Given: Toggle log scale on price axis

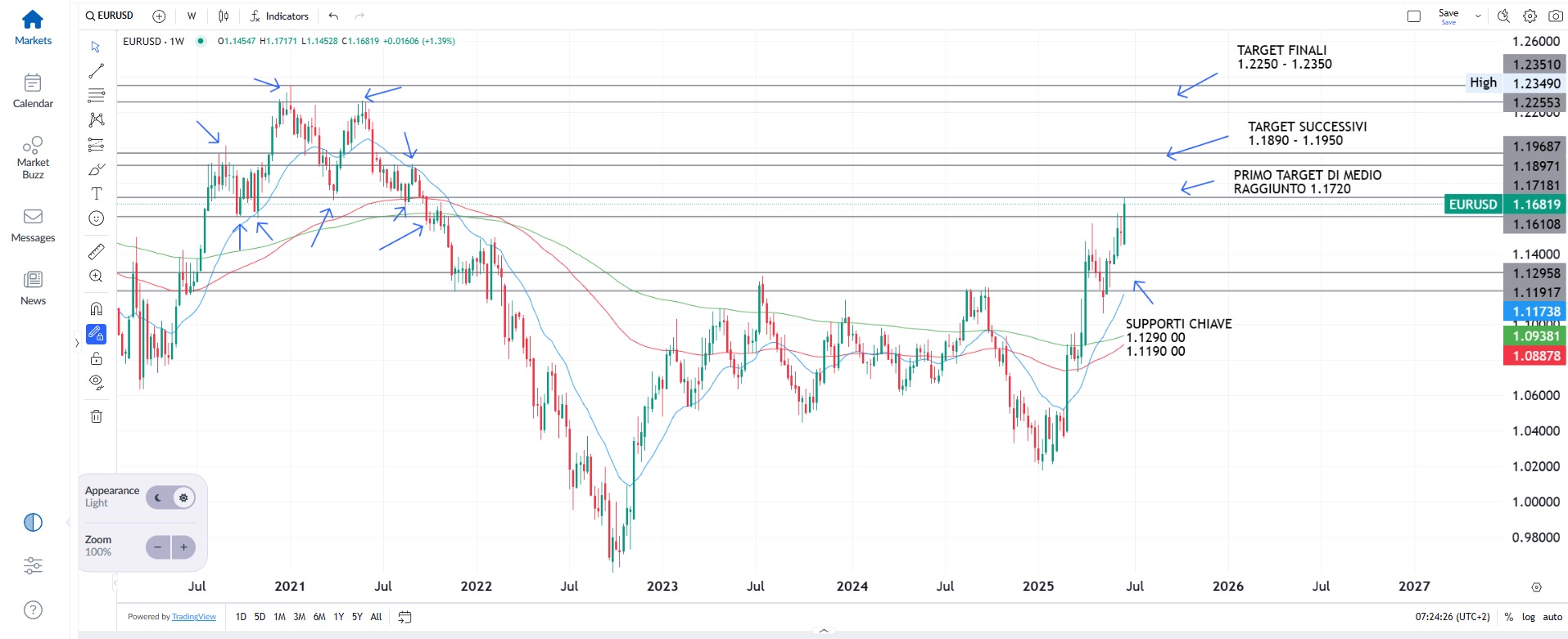Looking at the screenshot, I should [x=1528, y=617].
